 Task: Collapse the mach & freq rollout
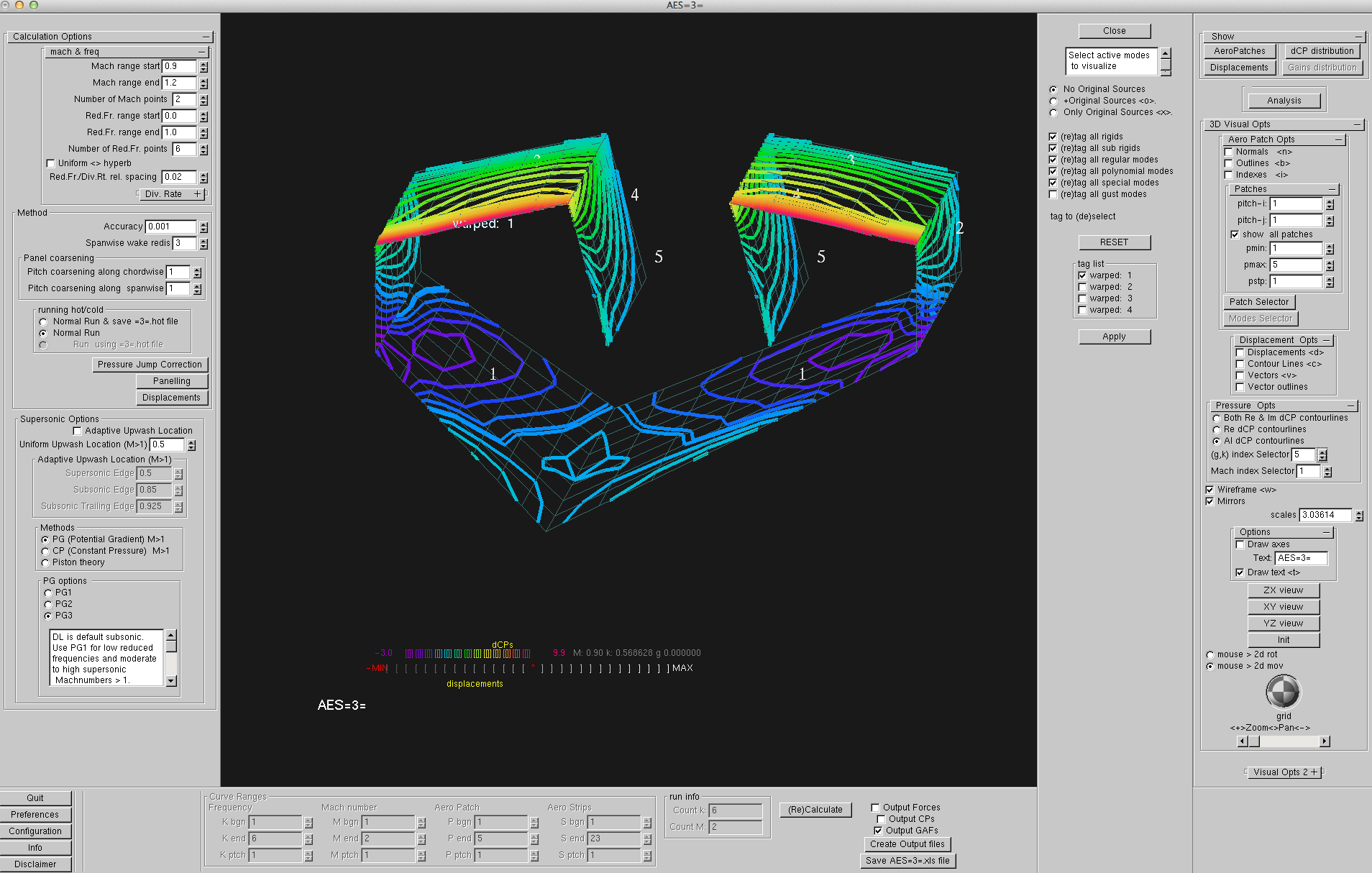tap(201, 52)
